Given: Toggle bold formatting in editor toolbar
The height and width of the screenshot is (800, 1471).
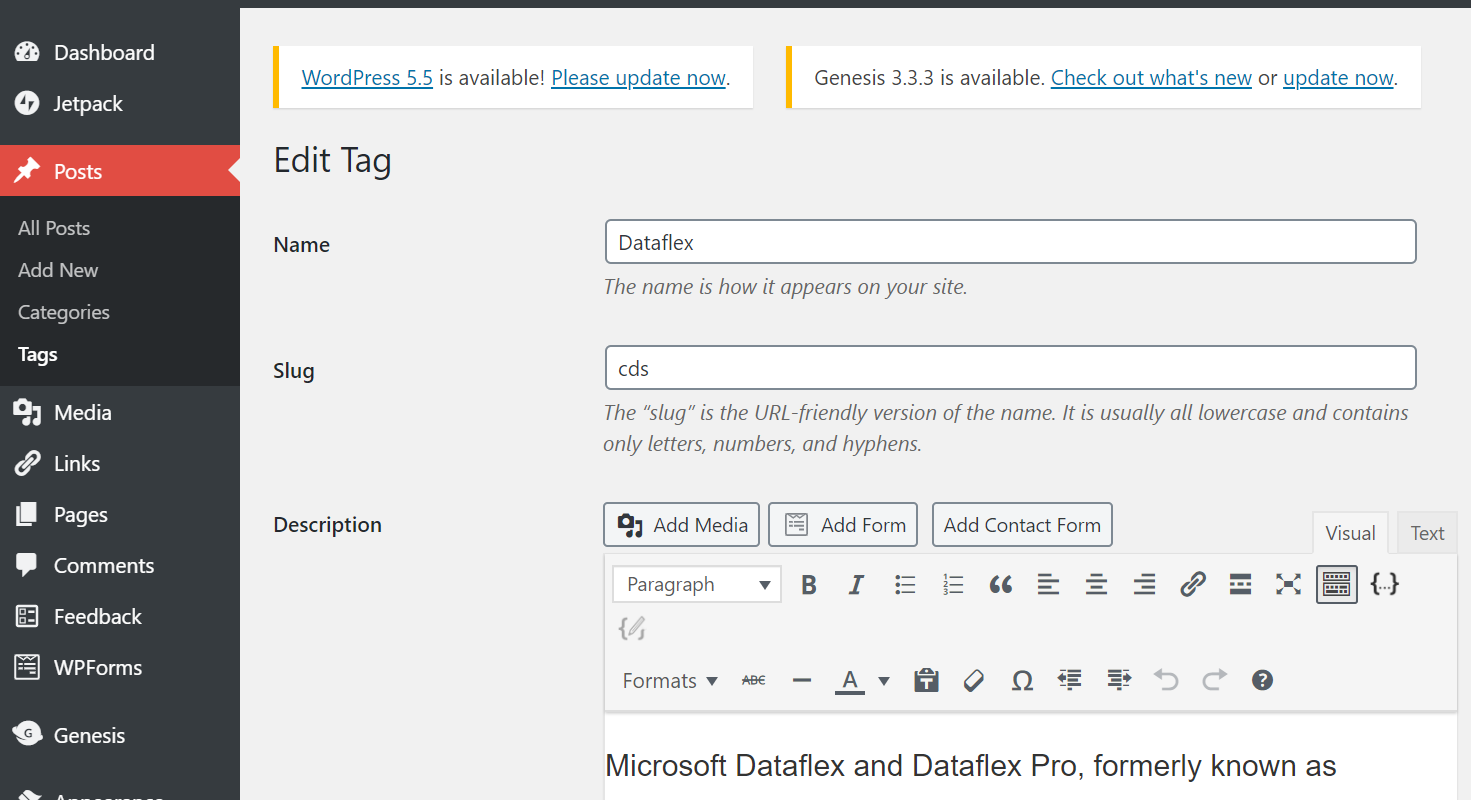Looking at the screenshot, I should click(809, 585).
